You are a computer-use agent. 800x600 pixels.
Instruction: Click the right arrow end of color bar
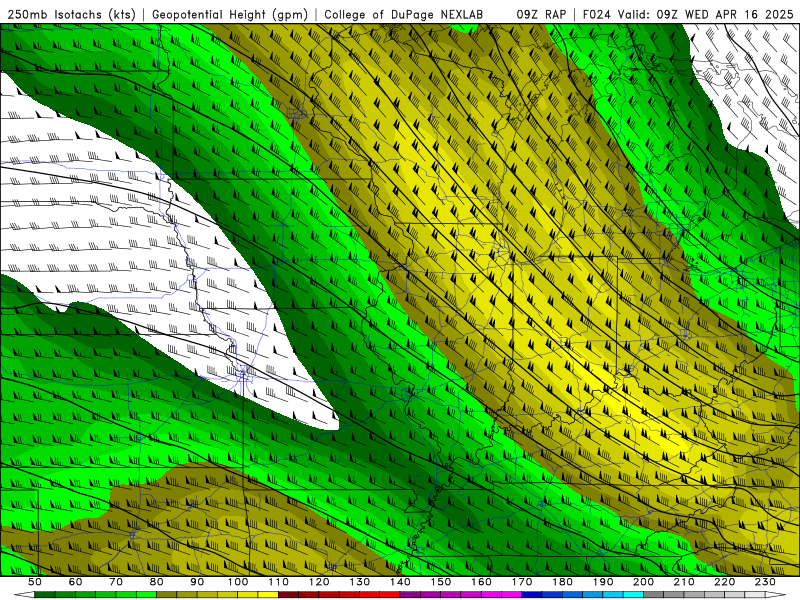click(776, 595)
